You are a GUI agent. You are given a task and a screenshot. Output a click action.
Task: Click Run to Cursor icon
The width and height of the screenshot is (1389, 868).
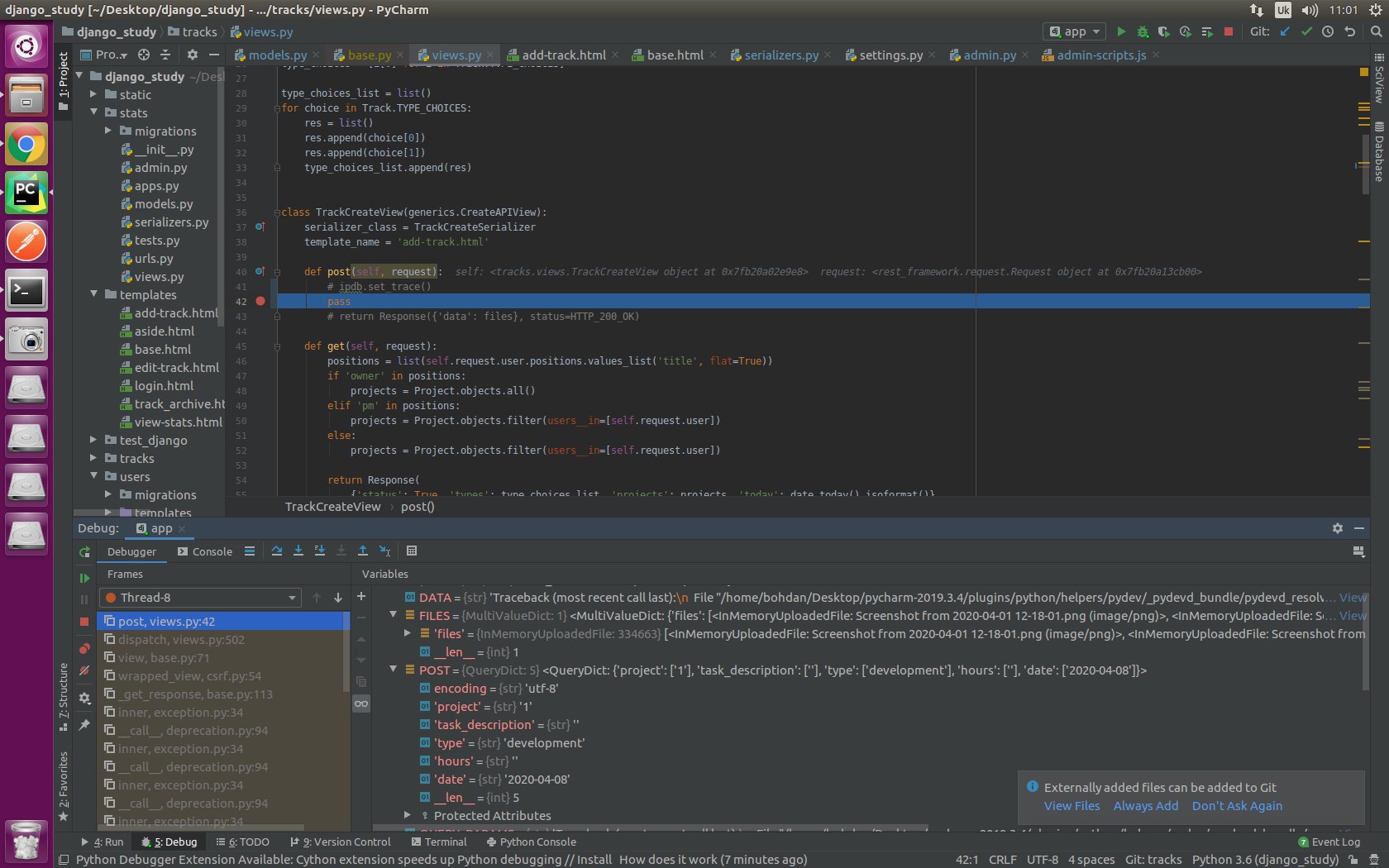[384, 551]
